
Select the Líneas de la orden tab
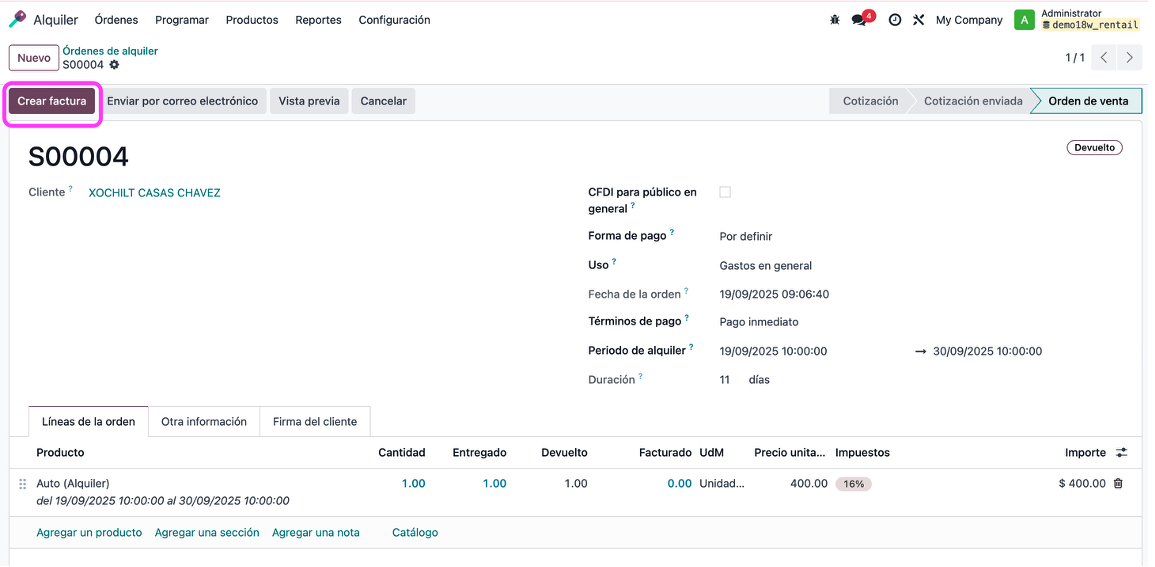coord(88,422)
